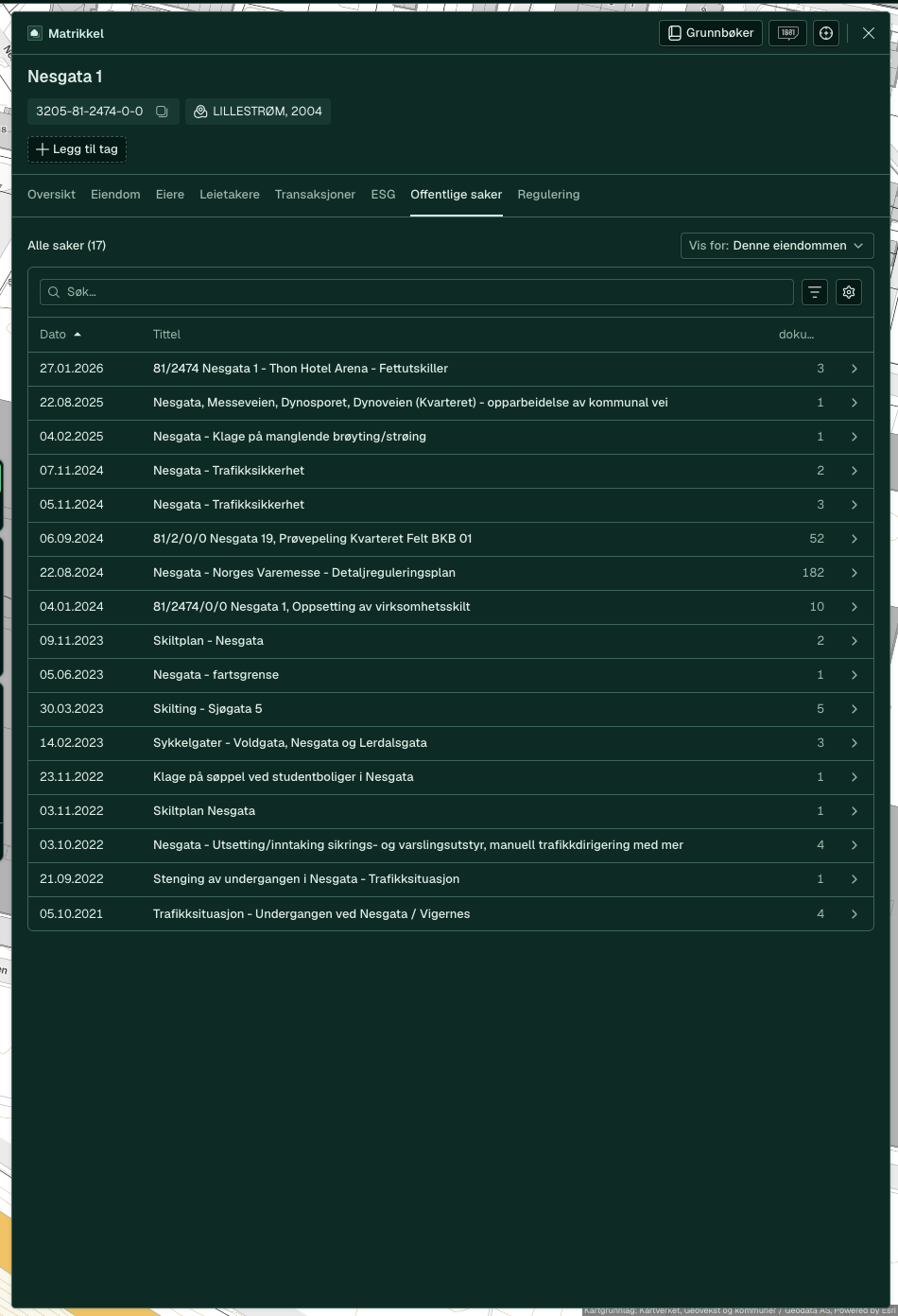Image resolution: width=898 pixels, height=1316 pixels.
Task: Expand chevron for Prøvepeling Kvarteret Felt BKB 01
Action: (855, 539)
